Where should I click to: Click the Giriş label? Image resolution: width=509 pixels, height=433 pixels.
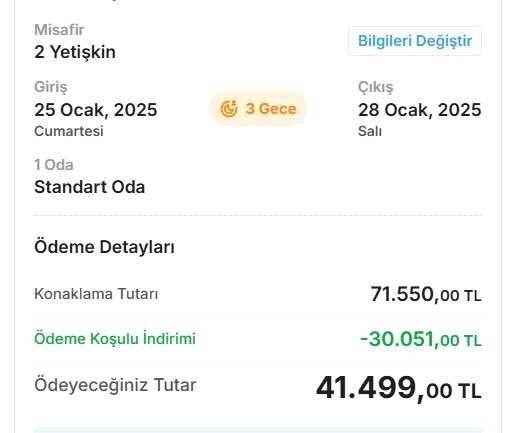51,87
